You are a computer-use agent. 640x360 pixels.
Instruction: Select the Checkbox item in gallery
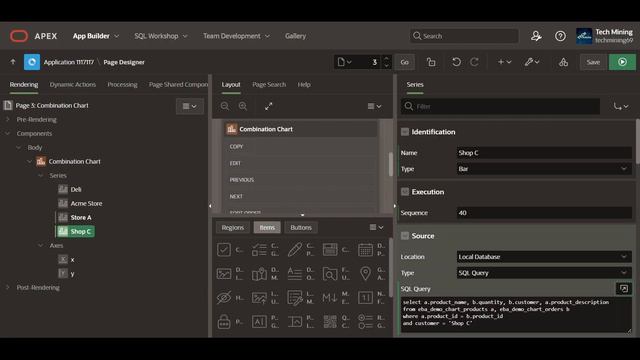click(224, 249)
